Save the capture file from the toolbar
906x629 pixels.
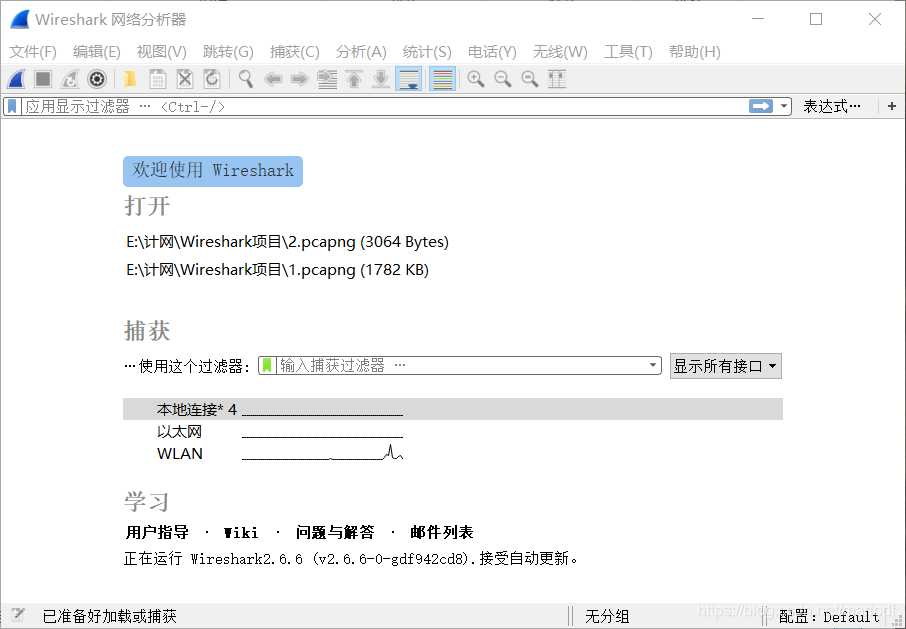point(158,79)
